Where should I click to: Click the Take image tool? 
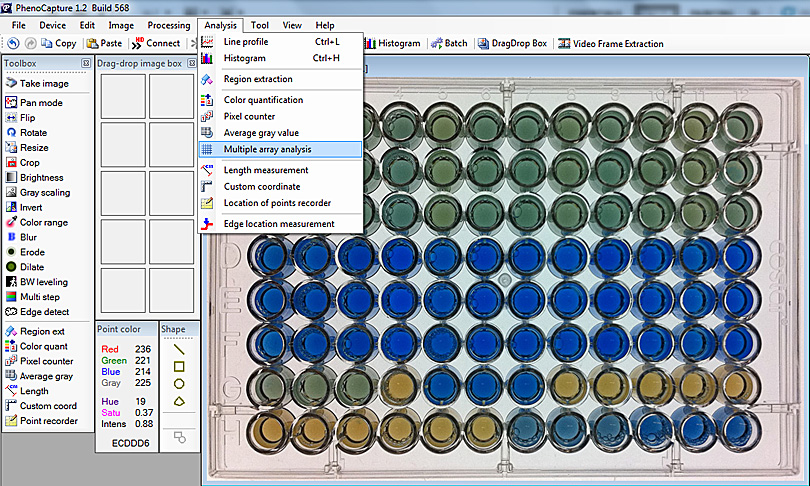tap(44, 84)
